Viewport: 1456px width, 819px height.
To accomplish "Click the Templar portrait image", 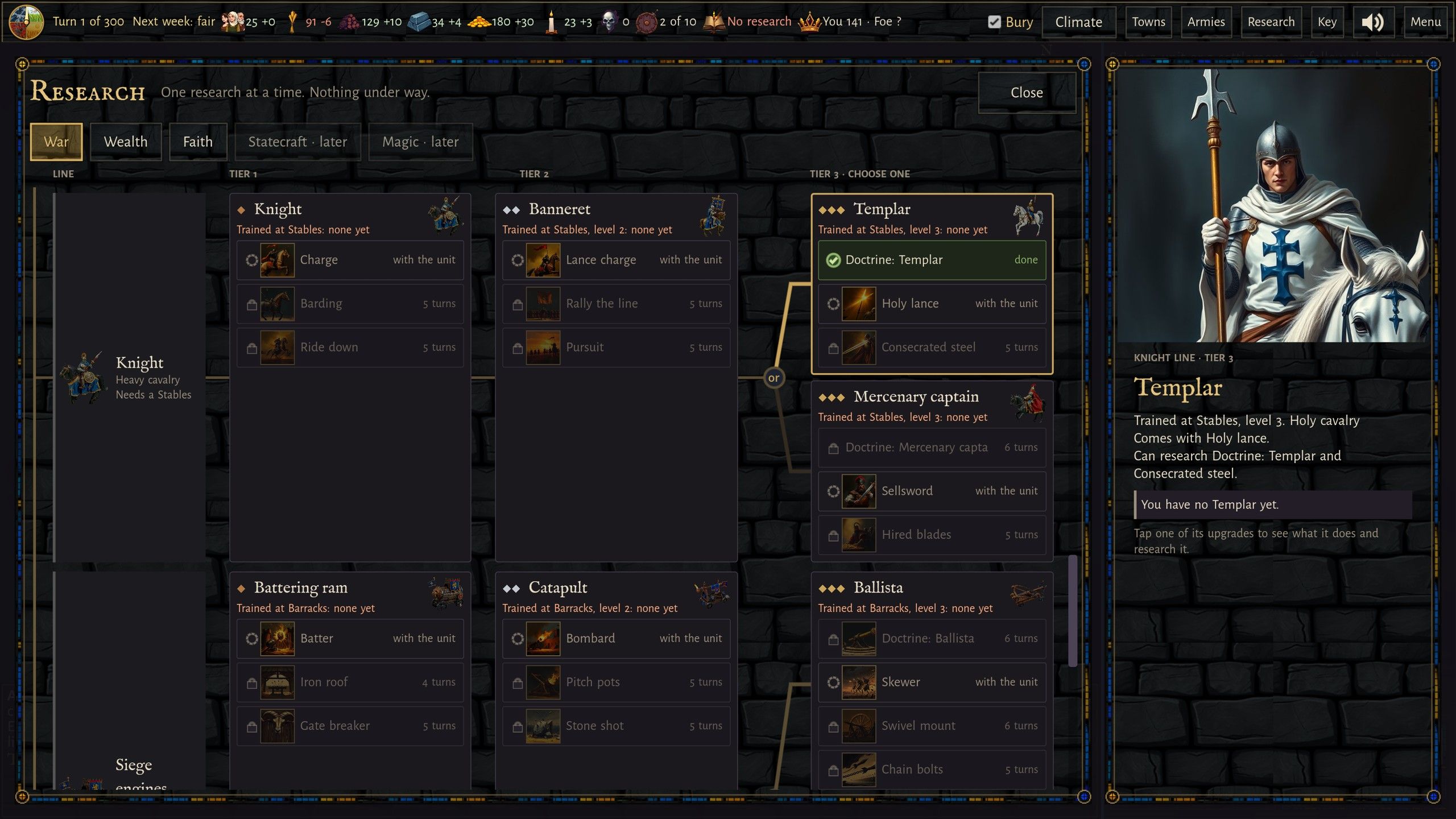I will [1273, 205].
